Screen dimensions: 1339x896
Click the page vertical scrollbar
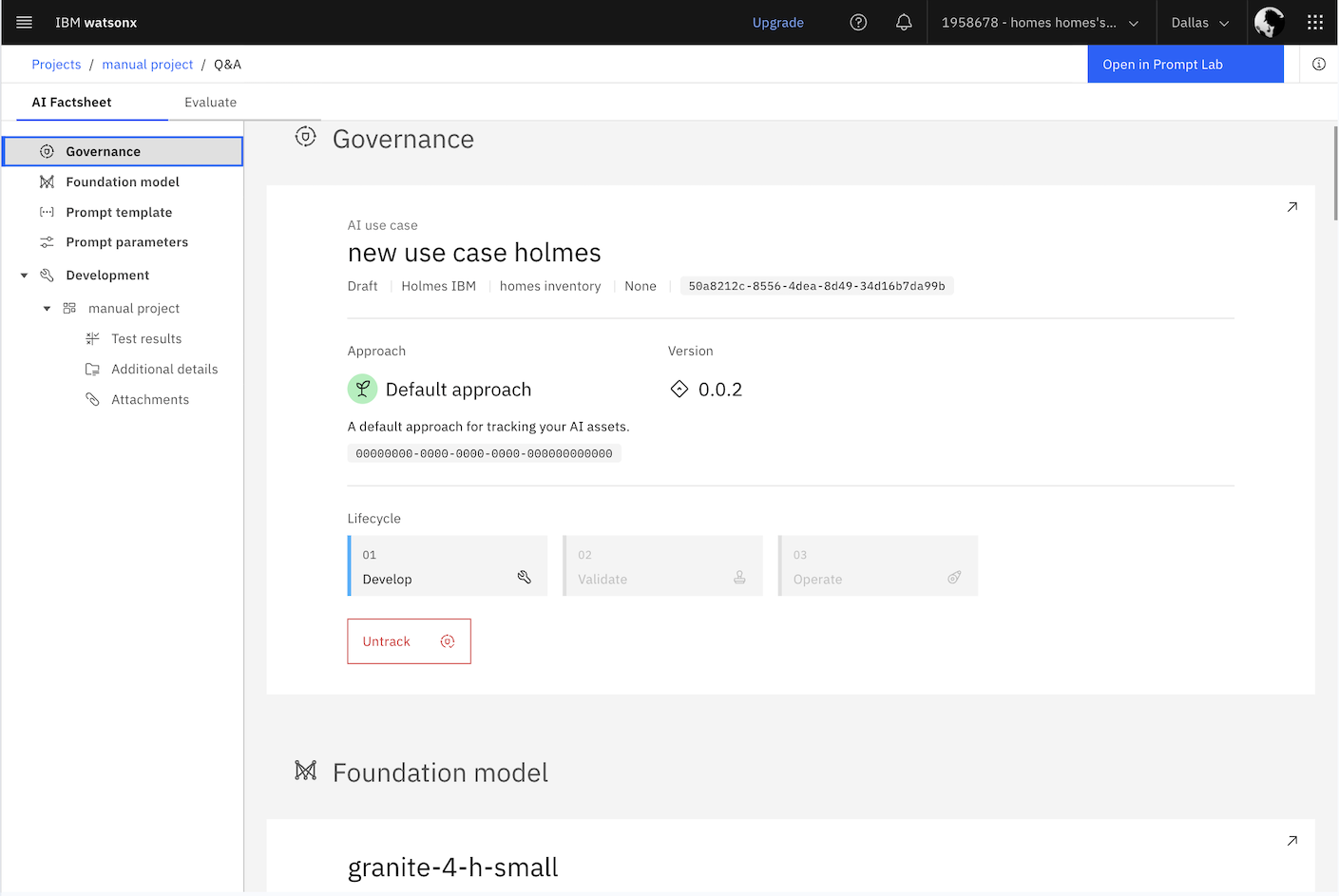[1334, 173]
